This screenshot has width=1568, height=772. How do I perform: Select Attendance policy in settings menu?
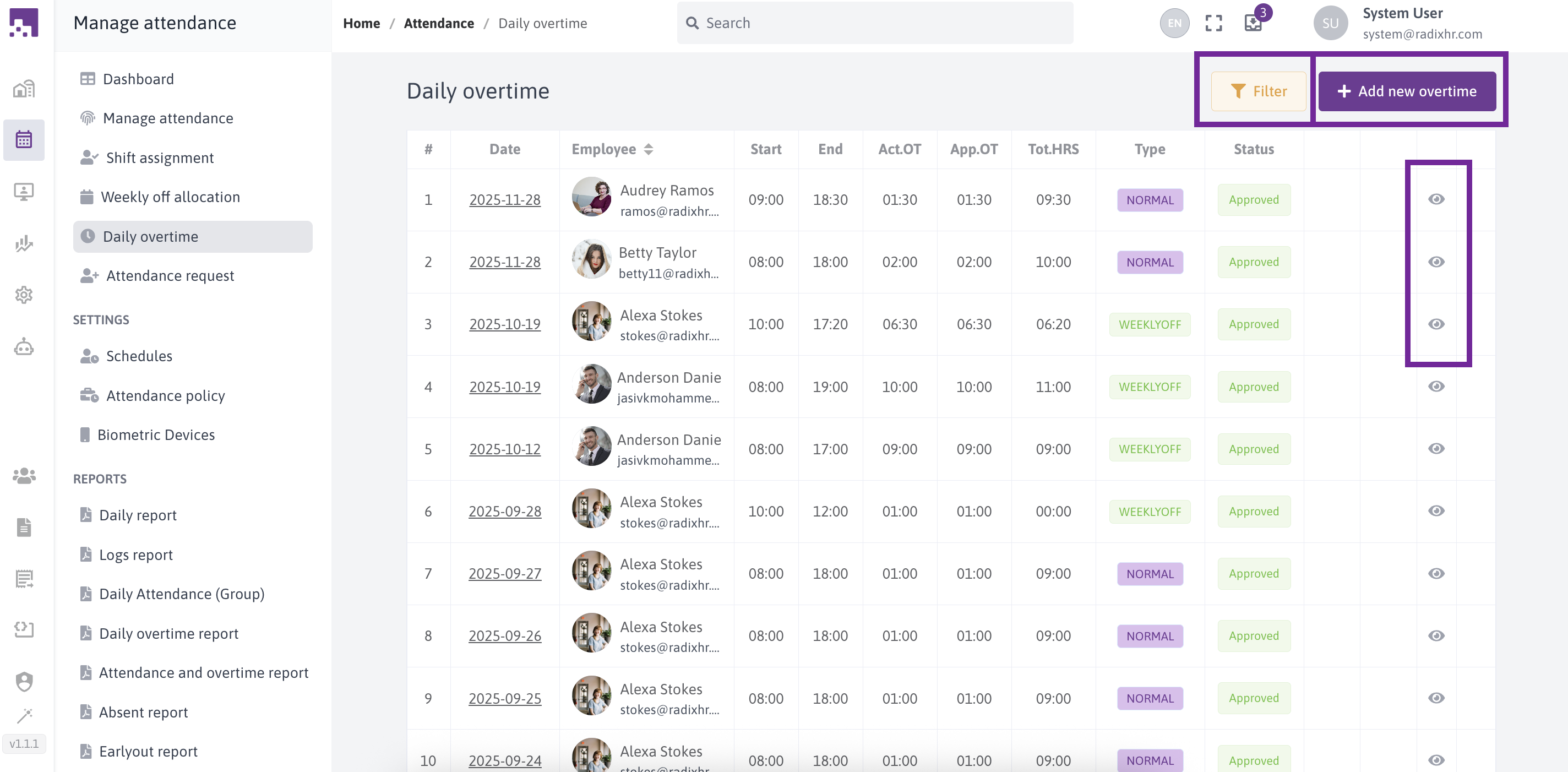tap(165, 396)
